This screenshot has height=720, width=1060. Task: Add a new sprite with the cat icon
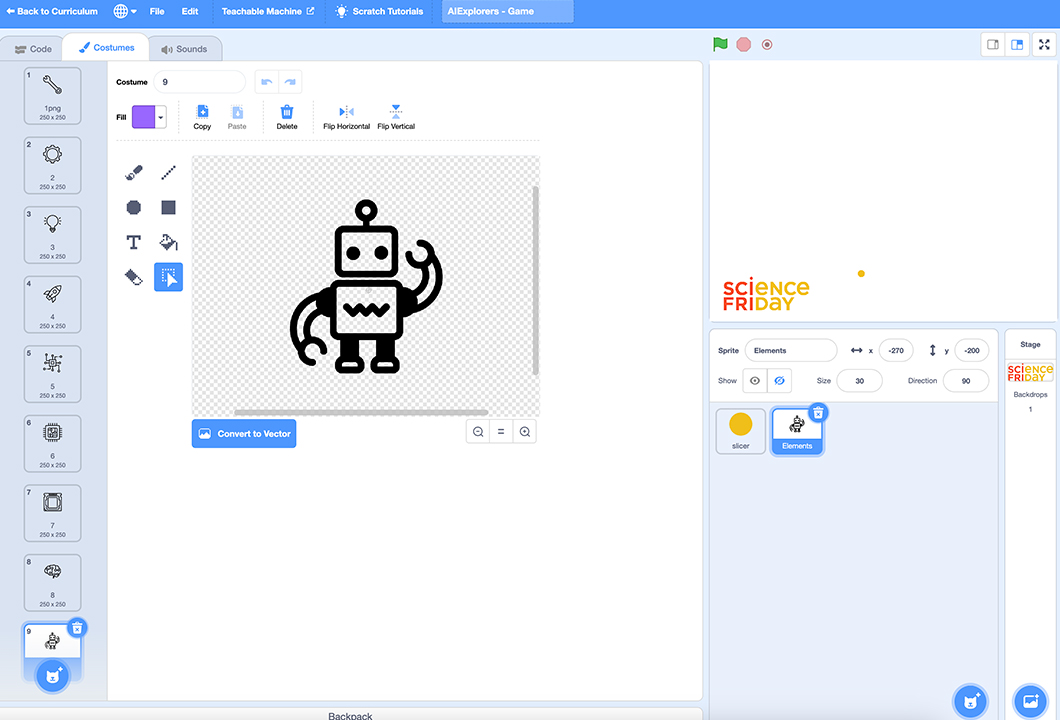968,701
